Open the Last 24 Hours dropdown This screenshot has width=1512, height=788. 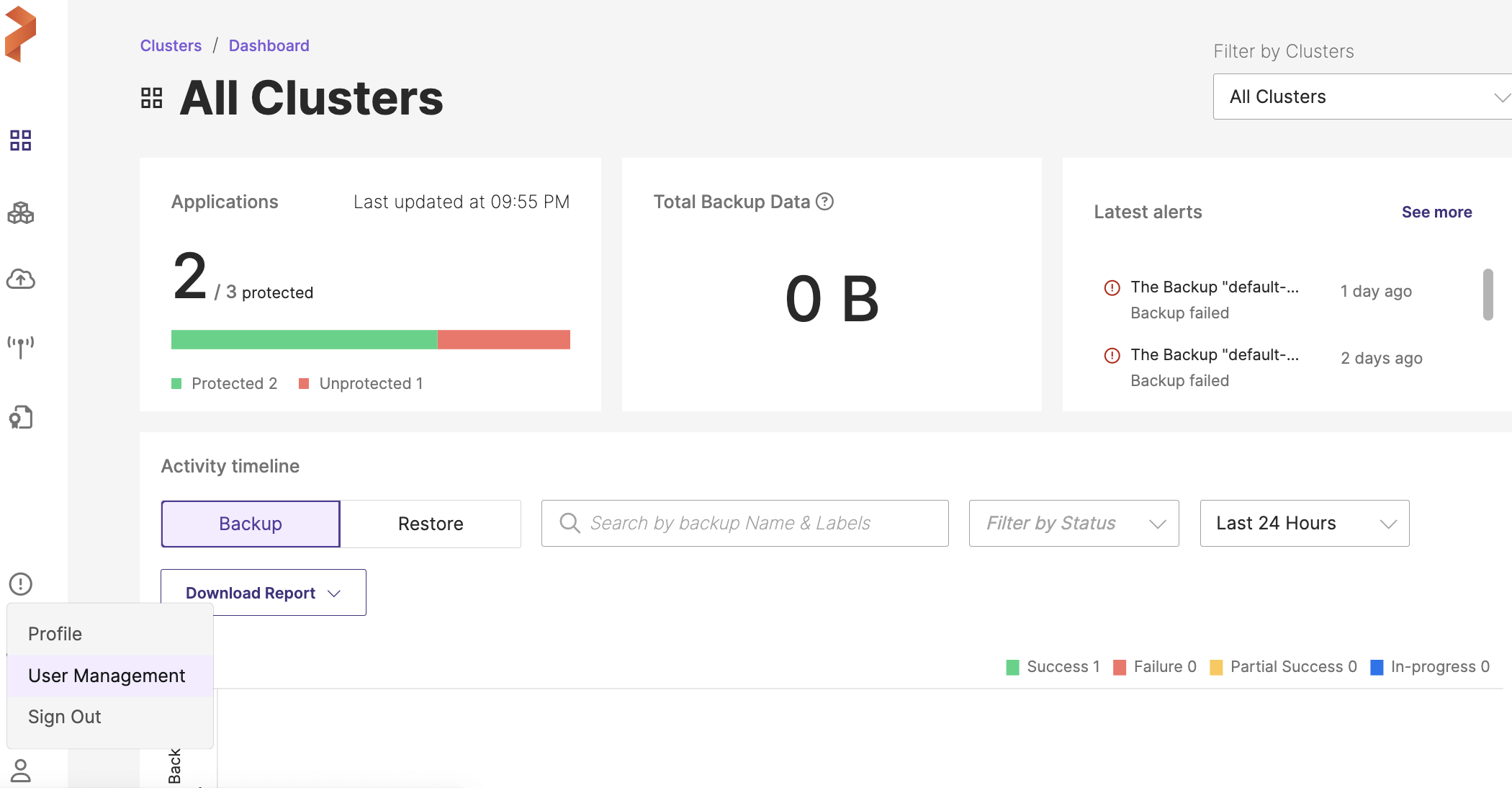[x=1304, y=524]
